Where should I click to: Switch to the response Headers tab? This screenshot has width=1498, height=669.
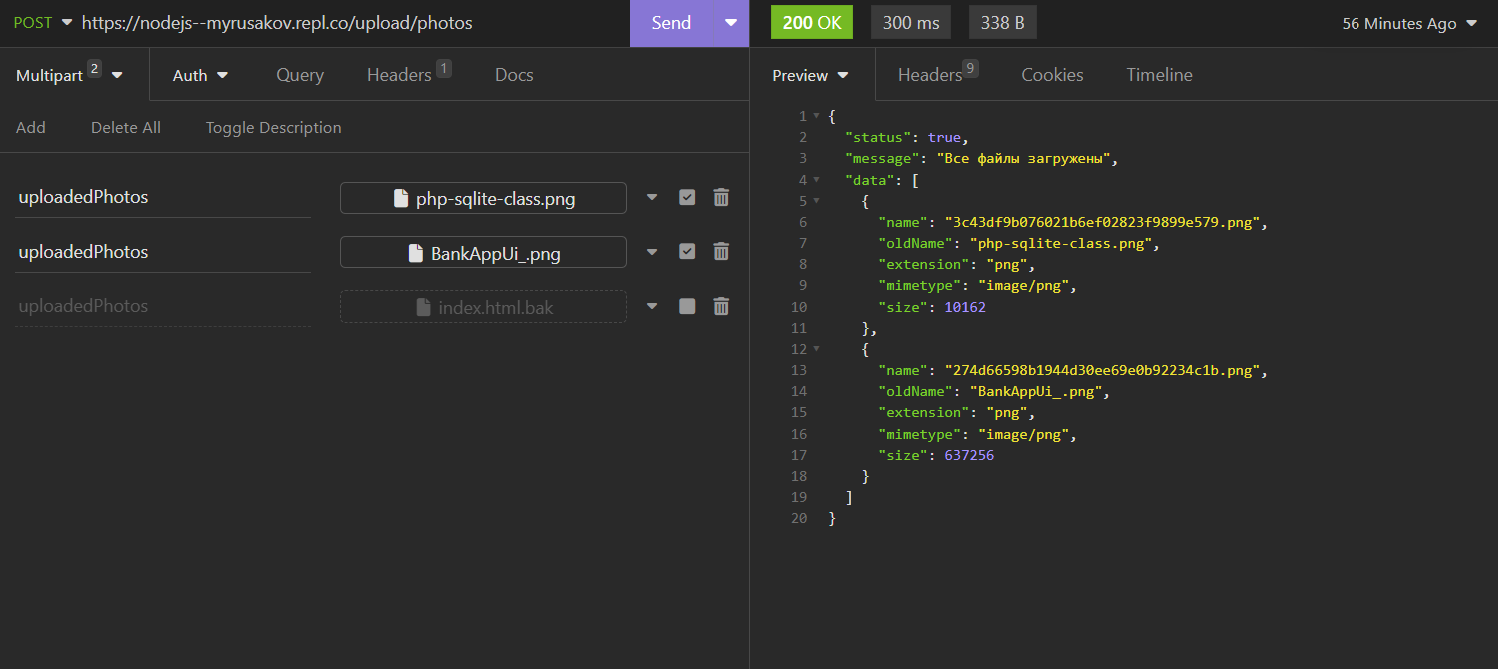(x=937, y=74)
